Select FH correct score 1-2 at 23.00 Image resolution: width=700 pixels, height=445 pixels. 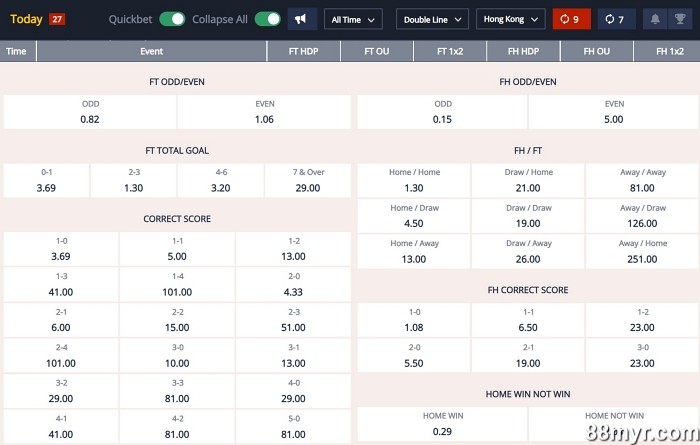(642, 320)
